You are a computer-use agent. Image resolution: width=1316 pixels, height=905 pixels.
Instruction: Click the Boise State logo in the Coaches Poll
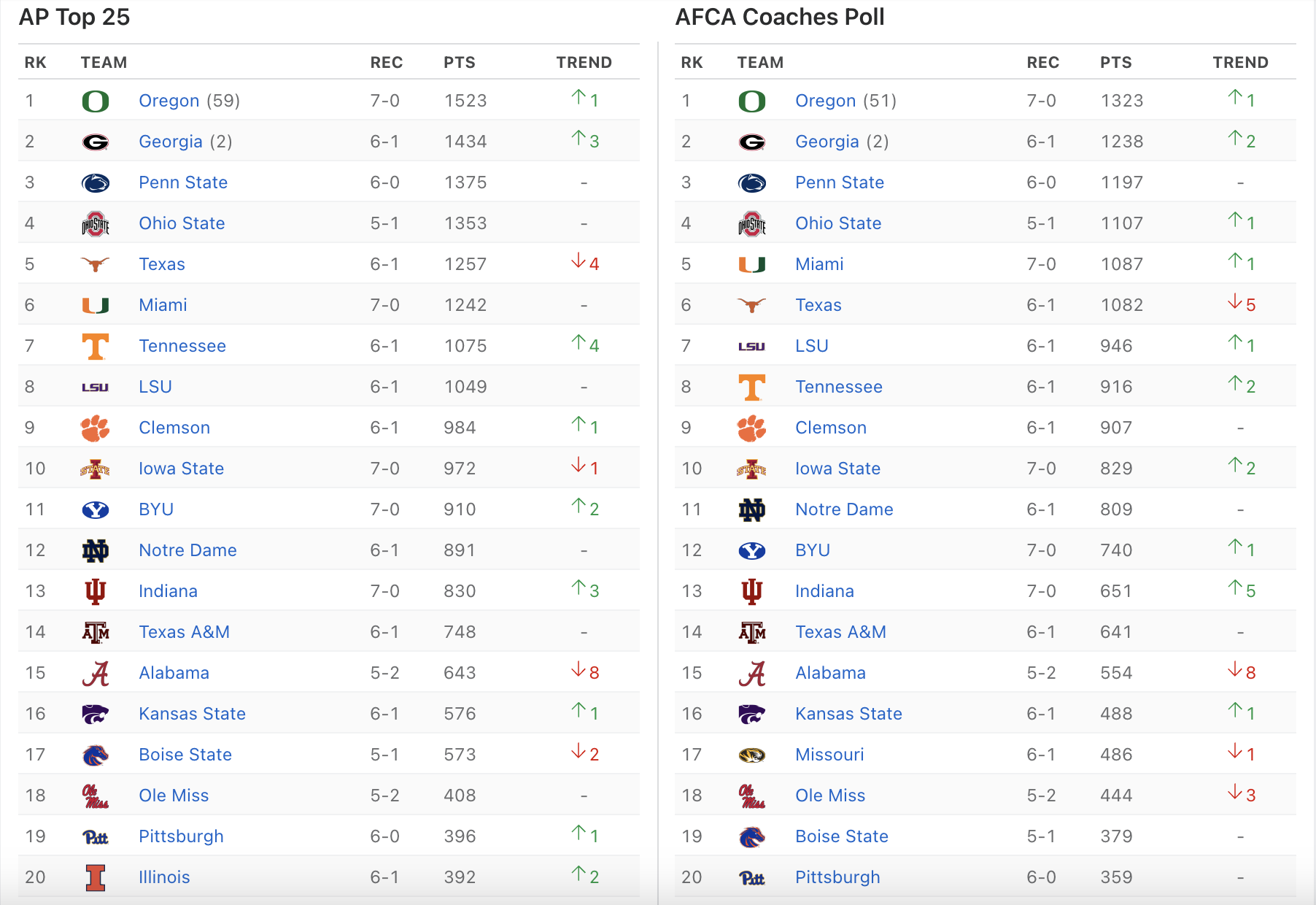[752, 836]
